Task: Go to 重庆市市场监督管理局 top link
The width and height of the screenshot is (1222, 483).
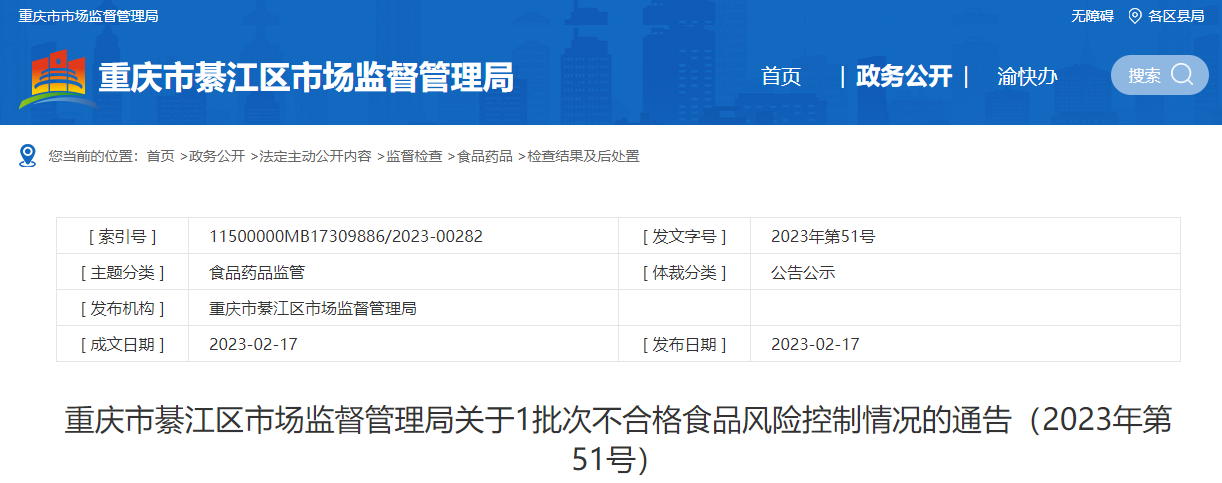Action: [x=88, y=16]
